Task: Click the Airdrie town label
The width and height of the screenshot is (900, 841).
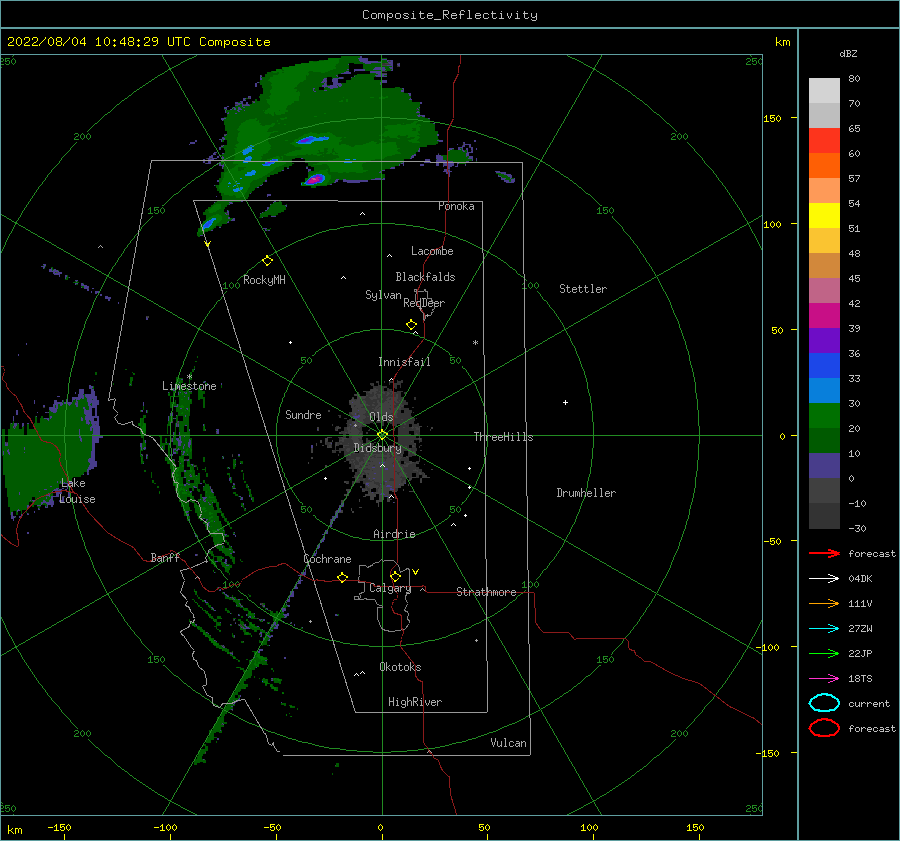Action: (x=394, y=534)
